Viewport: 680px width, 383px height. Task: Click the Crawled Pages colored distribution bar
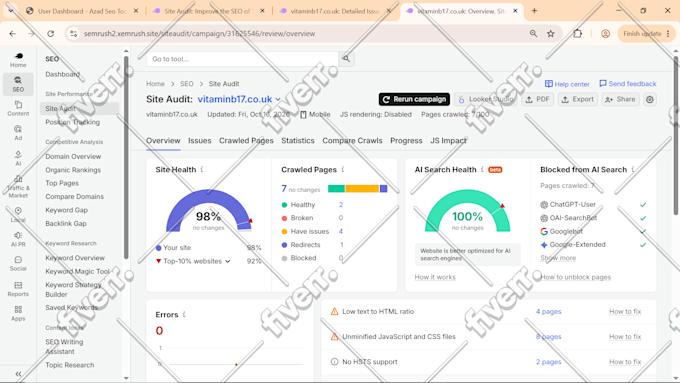click(x=357, y=188)
